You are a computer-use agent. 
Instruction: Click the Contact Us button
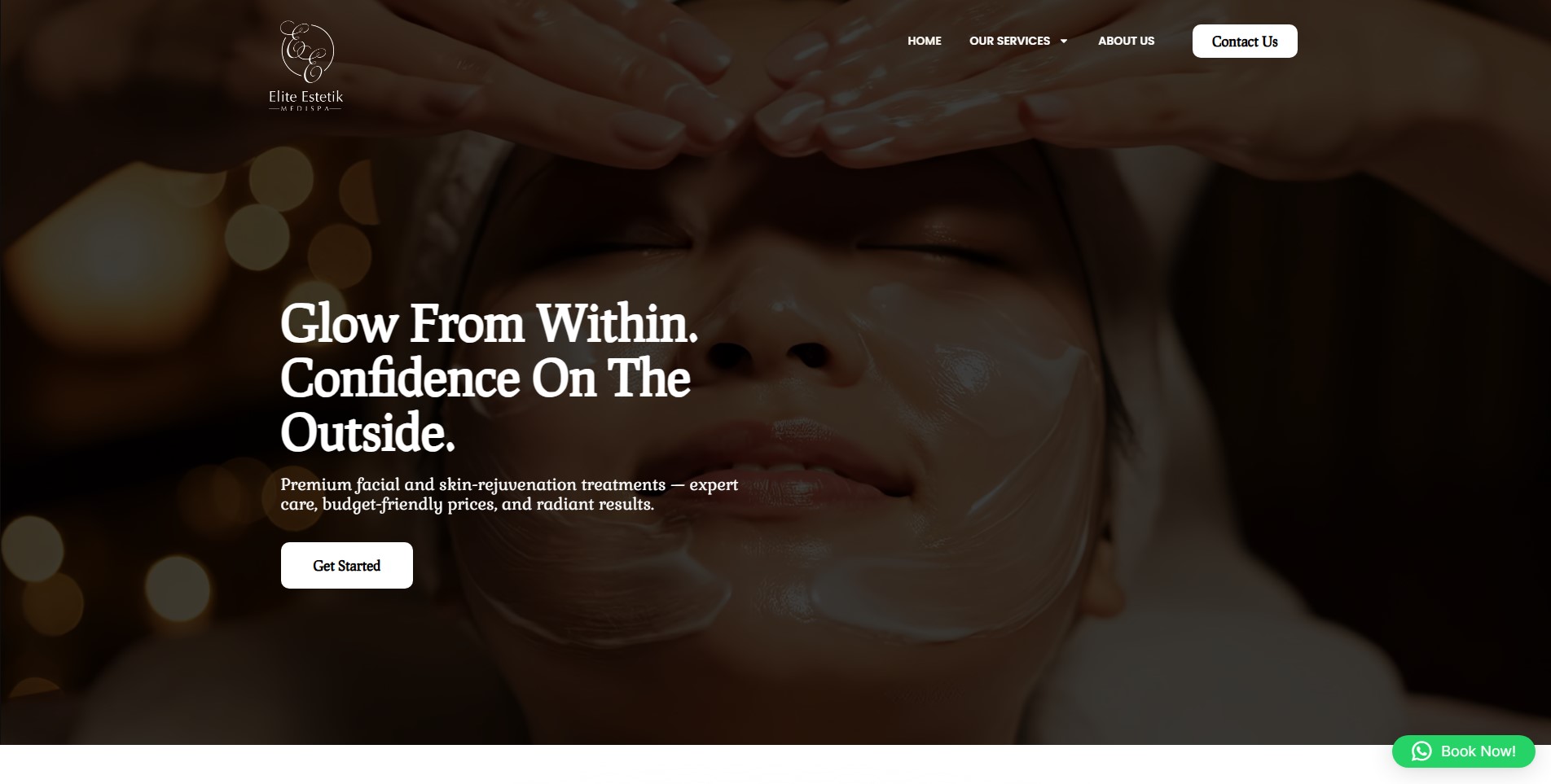coord(1244,42)
